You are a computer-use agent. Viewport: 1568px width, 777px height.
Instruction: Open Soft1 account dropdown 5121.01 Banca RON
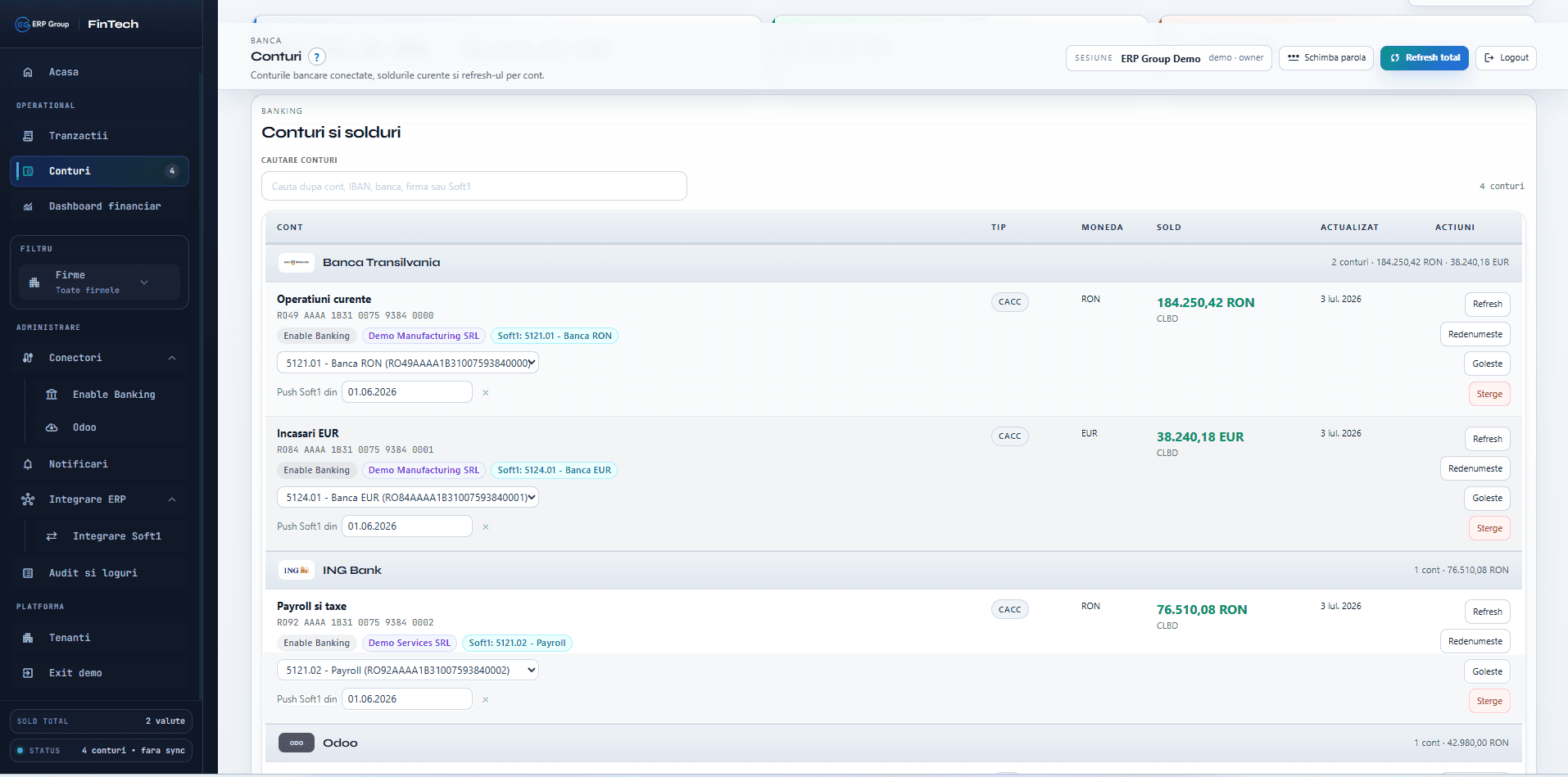coord(408,363)
